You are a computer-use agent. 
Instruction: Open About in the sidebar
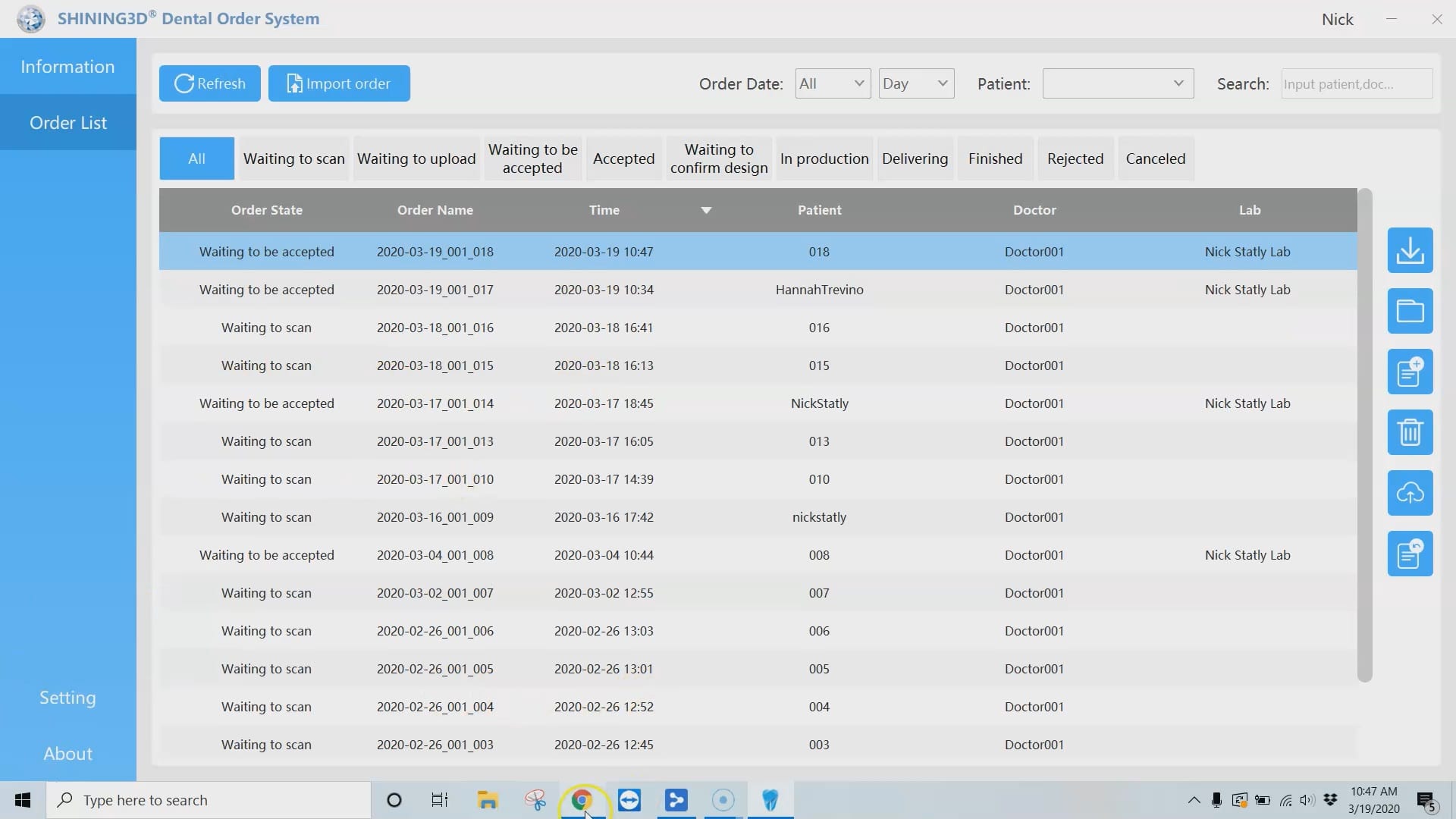coord(68,754)
